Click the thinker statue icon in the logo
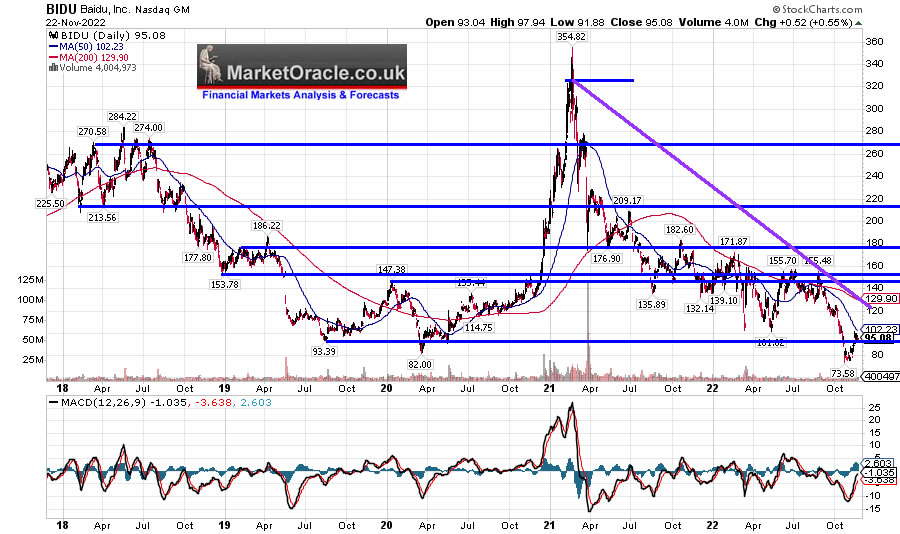The height and width of the screenshot is (534, 900). tap(211, 68)
